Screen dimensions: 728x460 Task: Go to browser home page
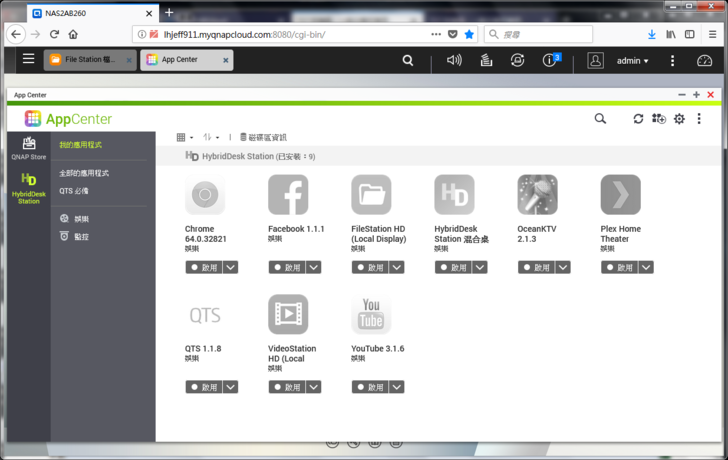[73, 34]
